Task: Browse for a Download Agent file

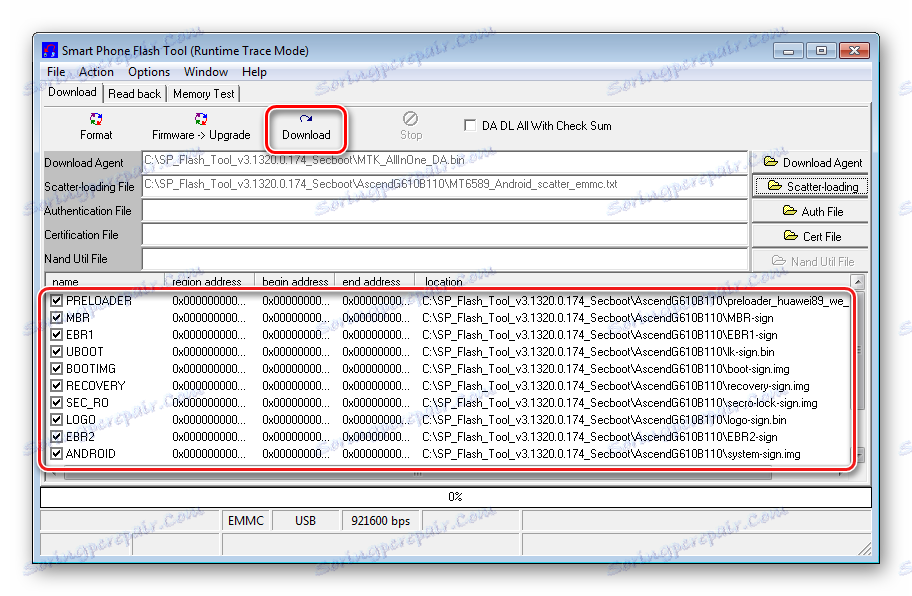Action: click(810, 163)
